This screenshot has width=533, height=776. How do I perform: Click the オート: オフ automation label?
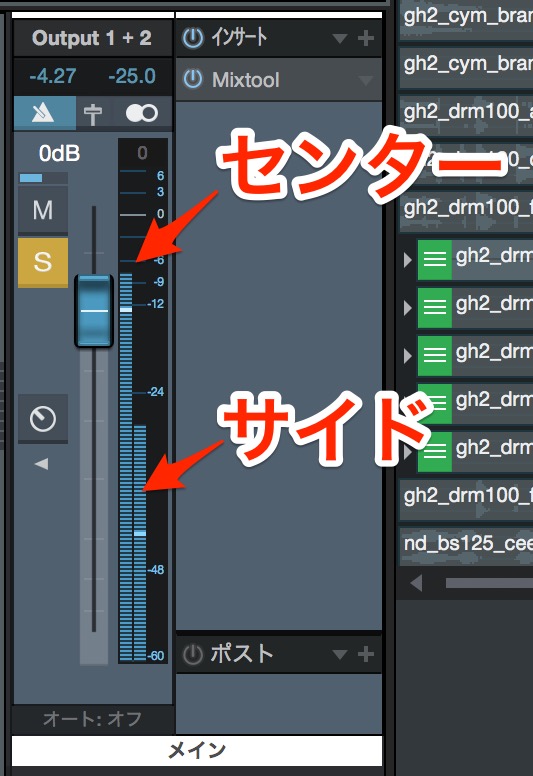[x=93, y=719]
